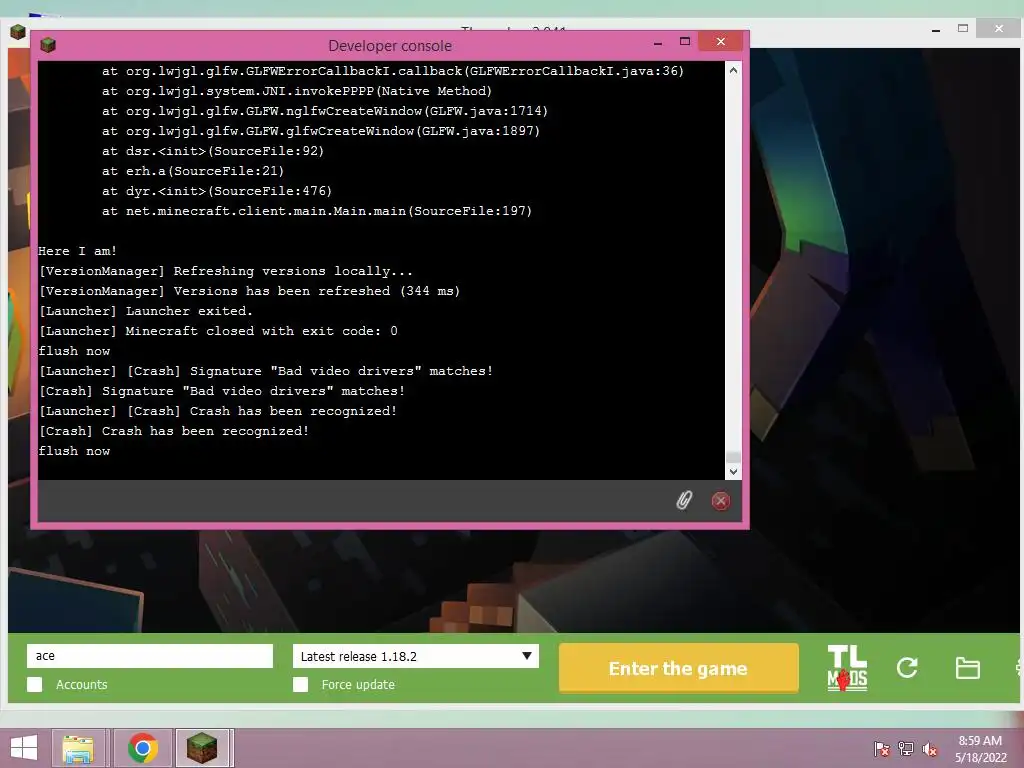Click '[Launcher] Launcher exited.' console line
Viewport: 1024px width, 768px height.
tap(145, 311)
